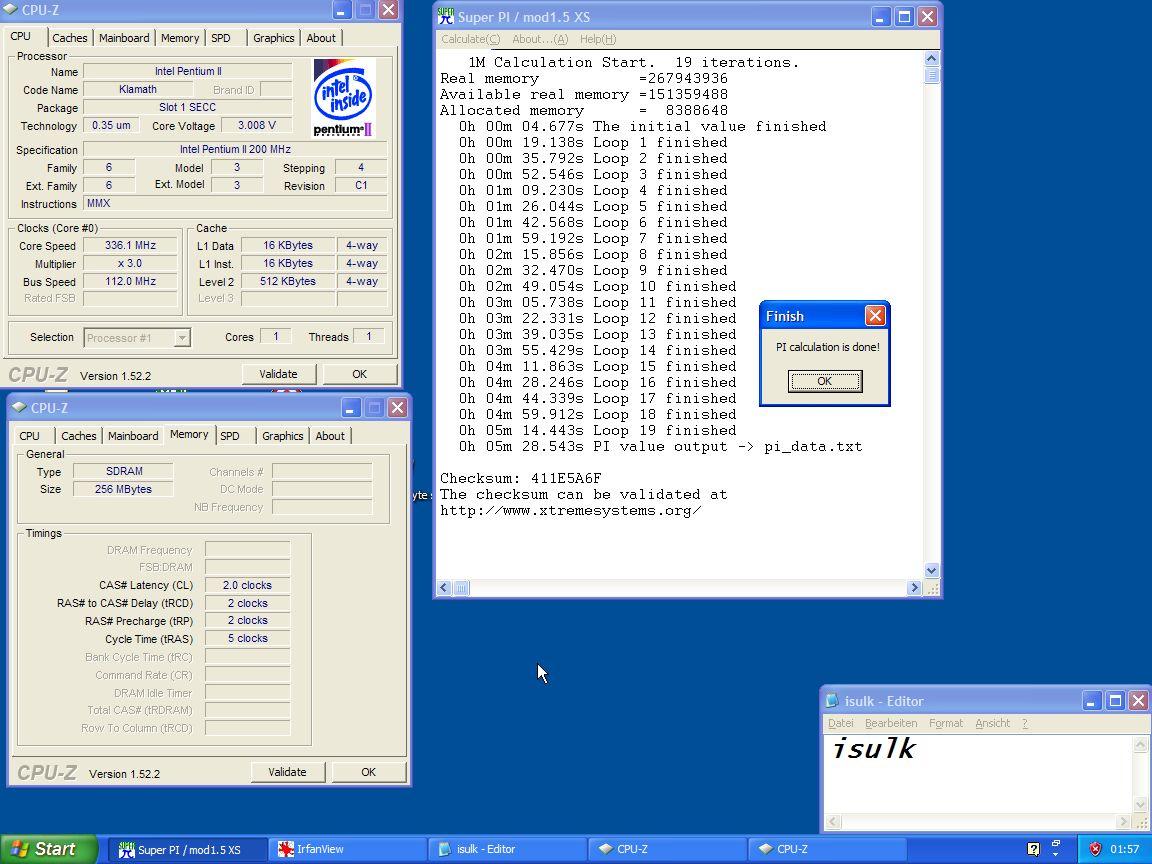This screenshot has width=1152, height=864.
Task: Click Validate in the lower CPU-Z window
Action: pos(287,772)
